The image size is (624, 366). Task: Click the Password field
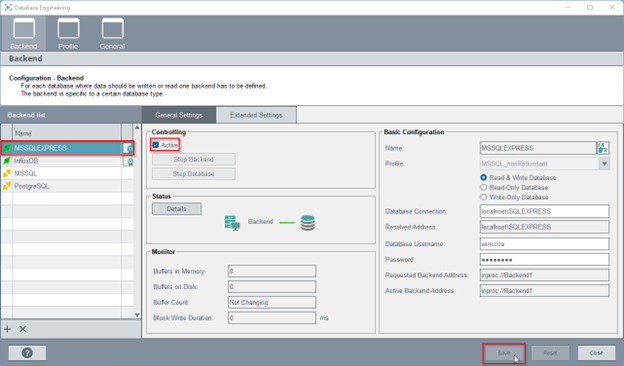[544, 260]
